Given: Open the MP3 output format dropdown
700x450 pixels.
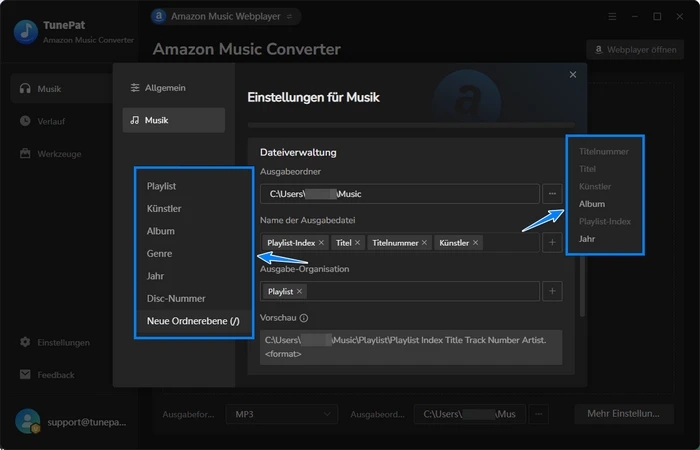Looking at the screenshot, I should point(282,414).
